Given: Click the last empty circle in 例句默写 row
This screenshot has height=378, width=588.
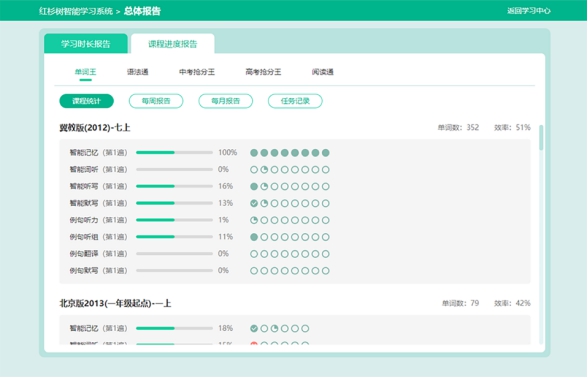Looking at the screenshot, I should tap(326, 271).
